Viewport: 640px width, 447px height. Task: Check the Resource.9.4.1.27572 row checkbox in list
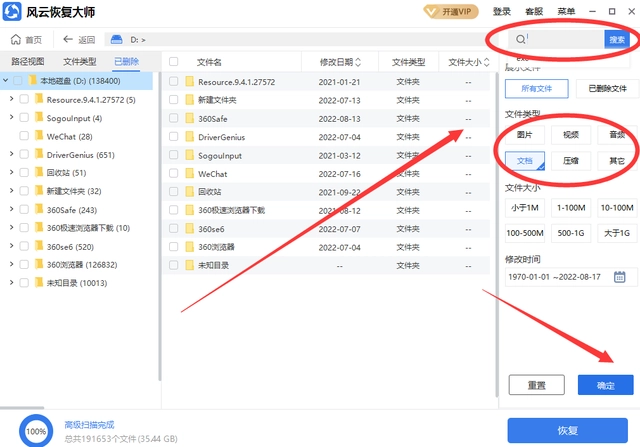click(x=173, y=81)
